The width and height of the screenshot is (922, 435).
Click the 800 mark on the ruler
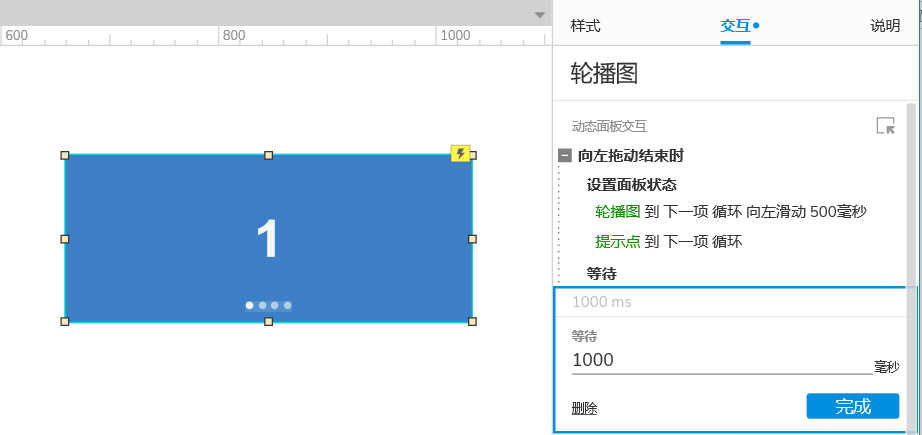click(x=234, y=35)
